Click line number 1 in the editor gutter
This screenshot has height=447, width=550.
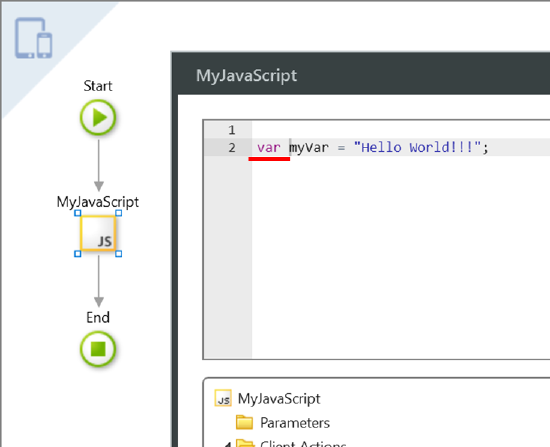point(232,130)
